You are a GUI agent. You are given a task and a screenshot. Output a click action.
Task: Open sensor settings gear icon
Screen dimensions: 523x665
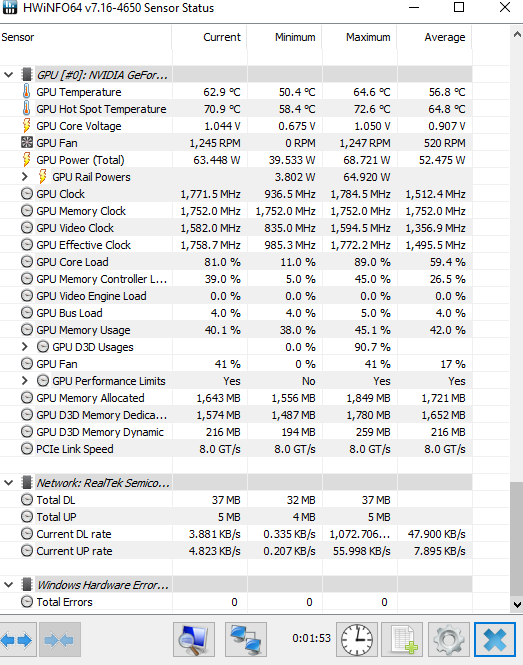point(449,640)
